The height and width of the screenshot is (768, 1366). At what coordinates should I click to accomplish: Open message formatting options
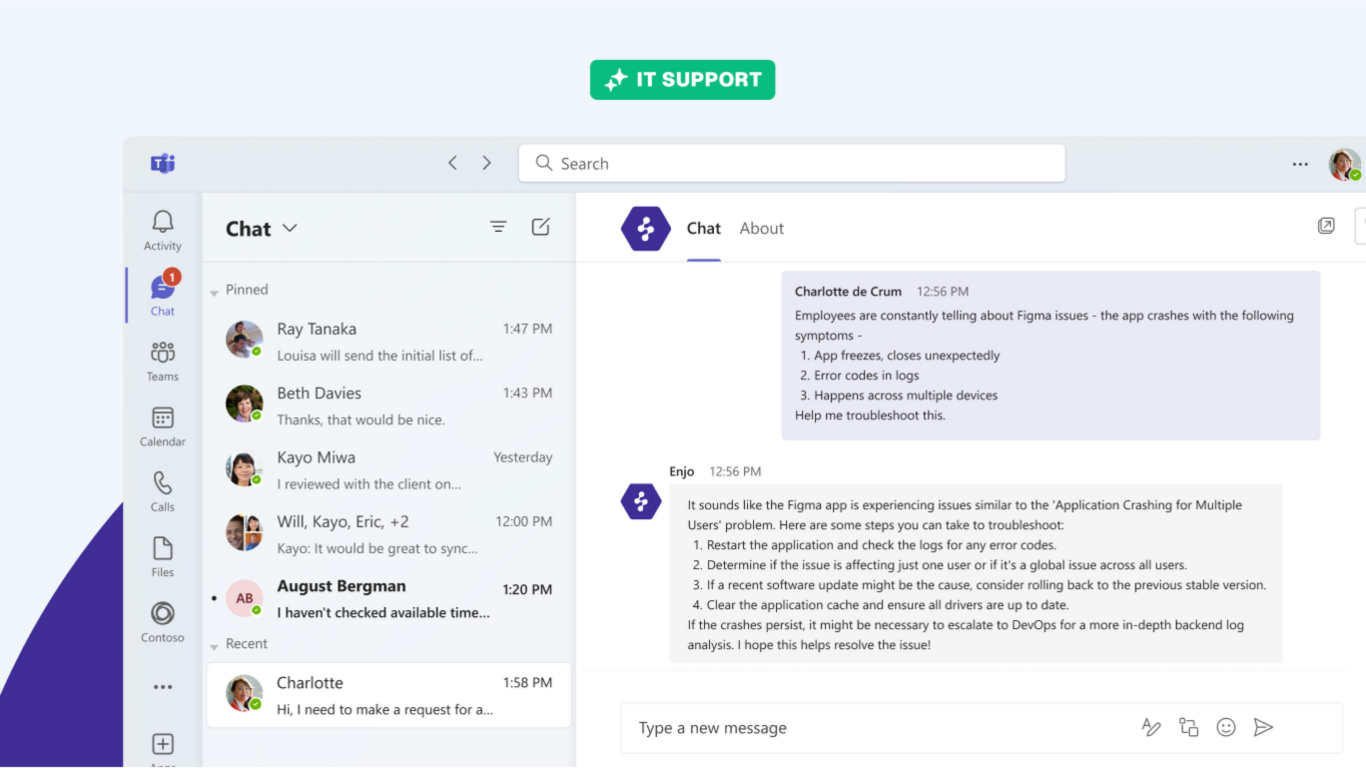[1151, 728]
